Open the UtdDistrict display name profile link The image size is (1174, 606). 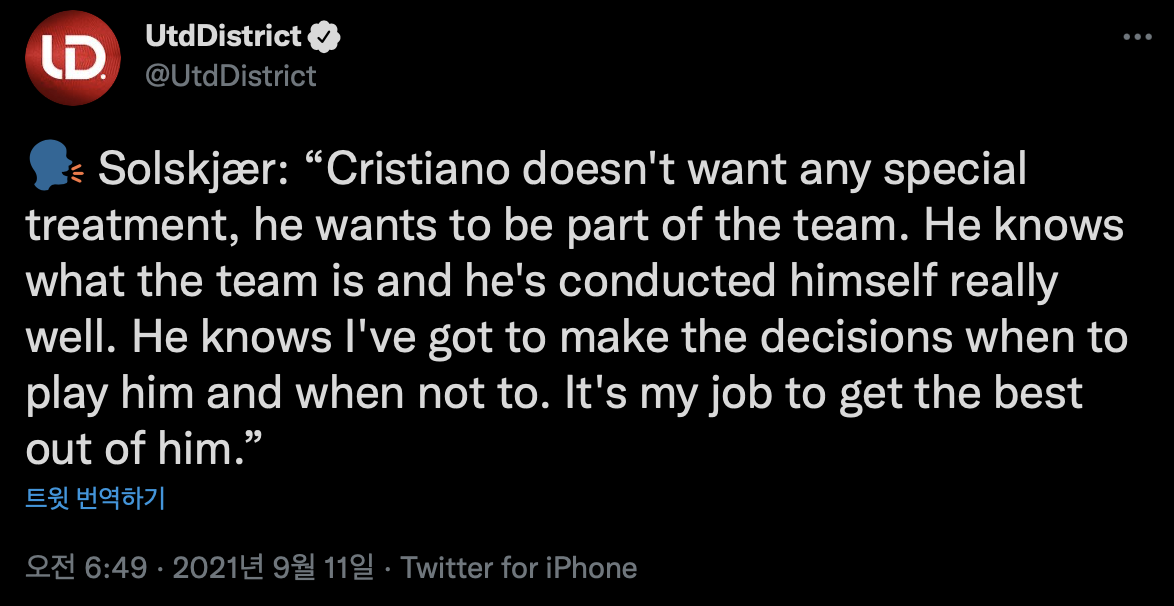coord(223,37)
